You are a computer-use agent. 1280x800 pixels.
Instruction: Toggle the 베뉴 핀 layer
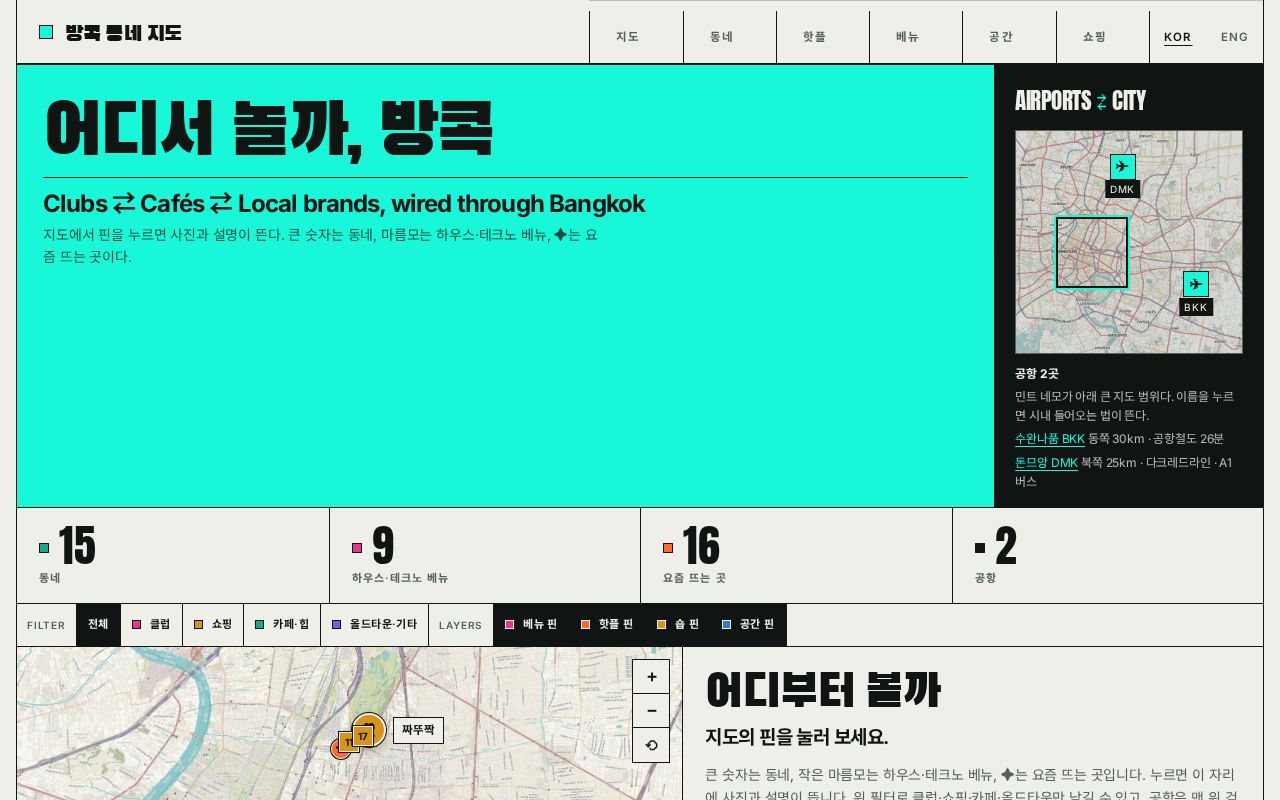click(531, 625)
